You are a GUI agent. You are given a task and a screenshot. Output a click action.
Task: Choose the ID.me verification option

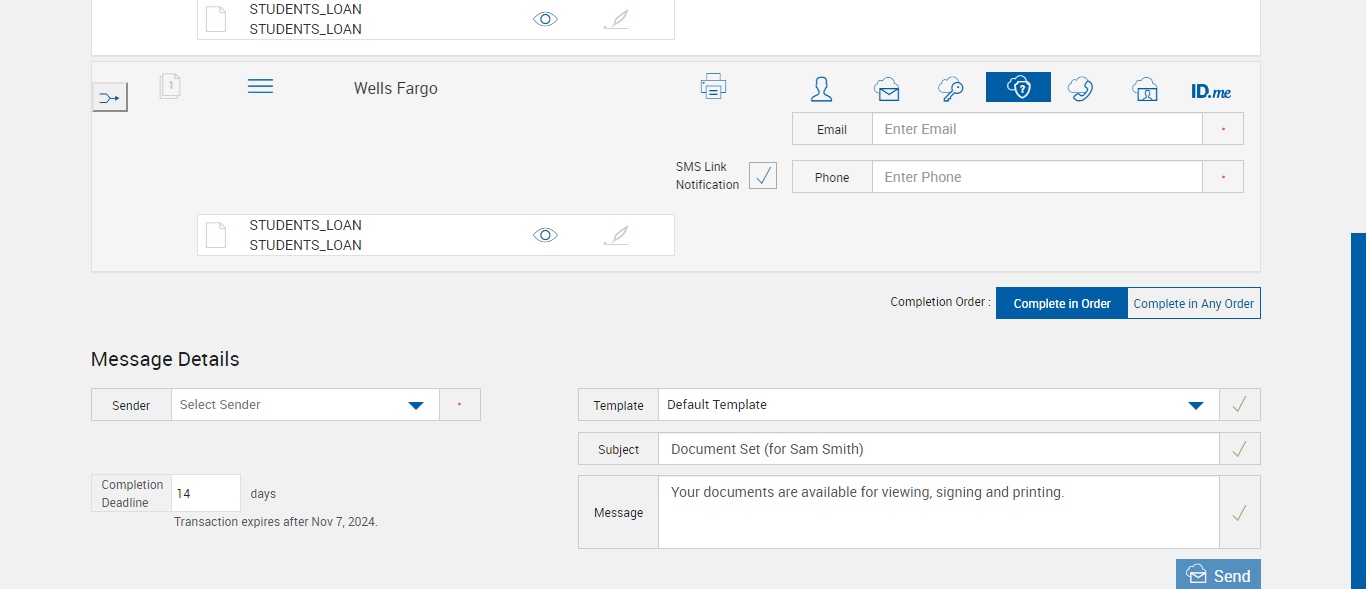pyautogui.click(x=1211, y=91)
